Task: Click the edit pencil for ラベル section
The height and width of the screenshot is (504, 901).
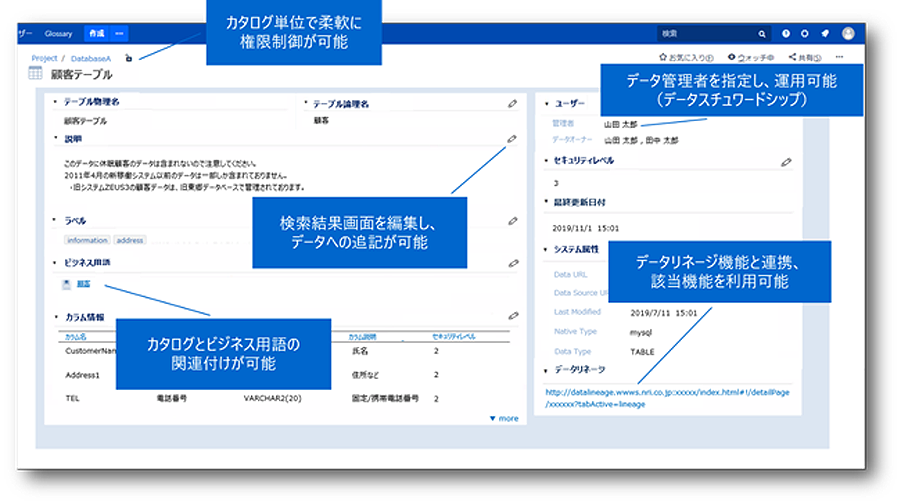Action: point(512,220)
